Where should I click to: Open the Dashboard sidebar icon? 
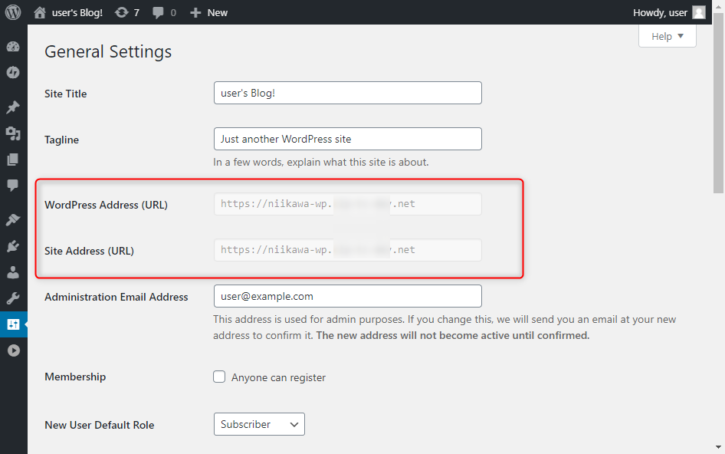click(x=13, y=46)
